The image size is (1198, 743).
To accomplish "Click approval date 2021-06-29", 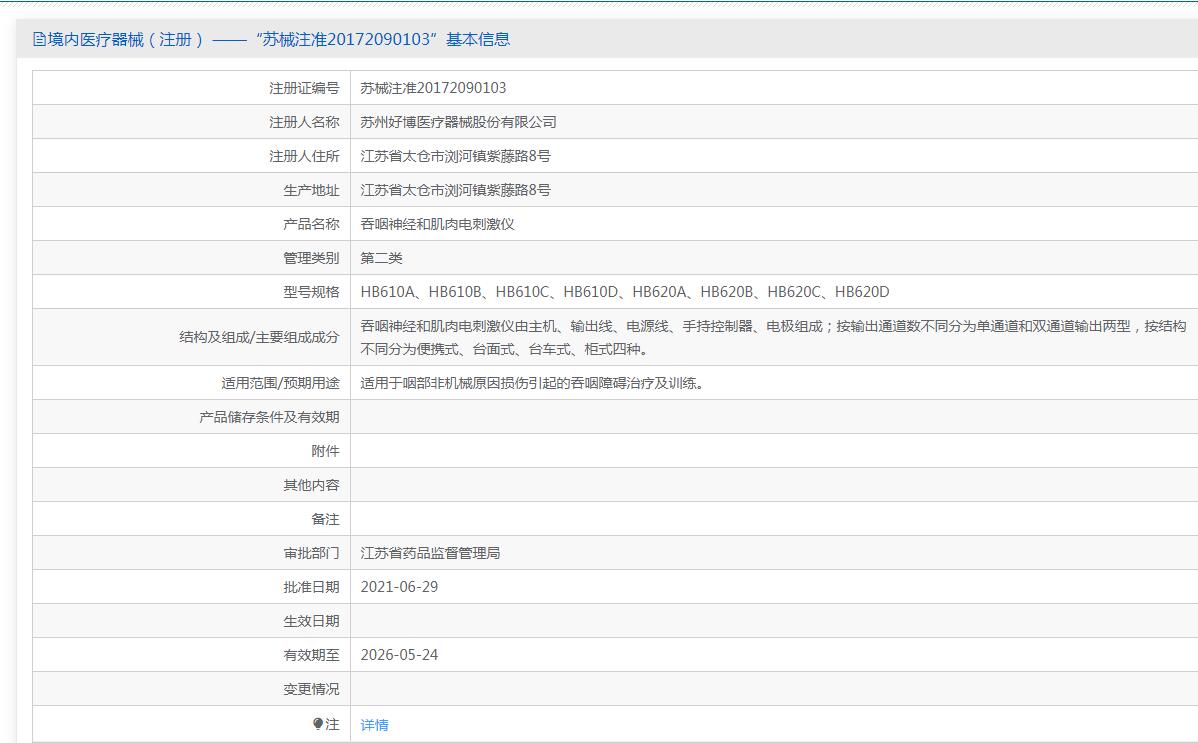I will [x=399, y=587].
